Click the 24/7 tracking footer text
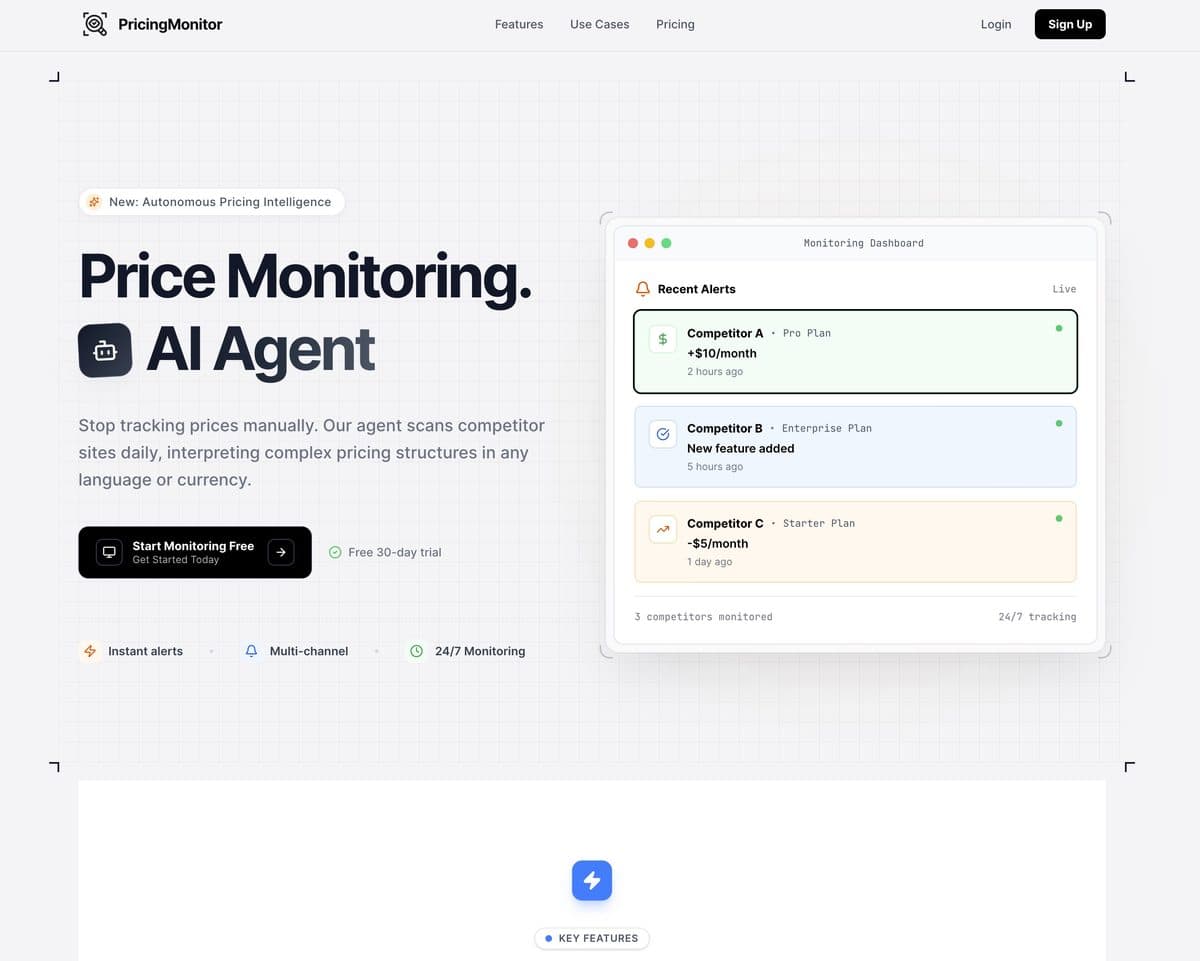 (x=1038, y=617)
